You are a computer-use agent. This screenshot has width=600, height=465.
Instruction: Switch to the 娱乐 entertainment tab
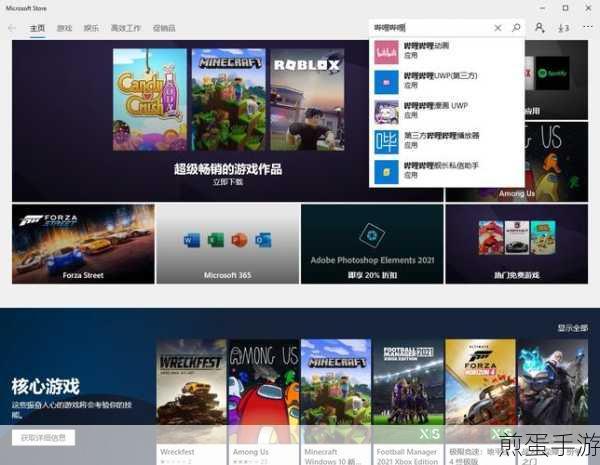click(x=91, y=28)
